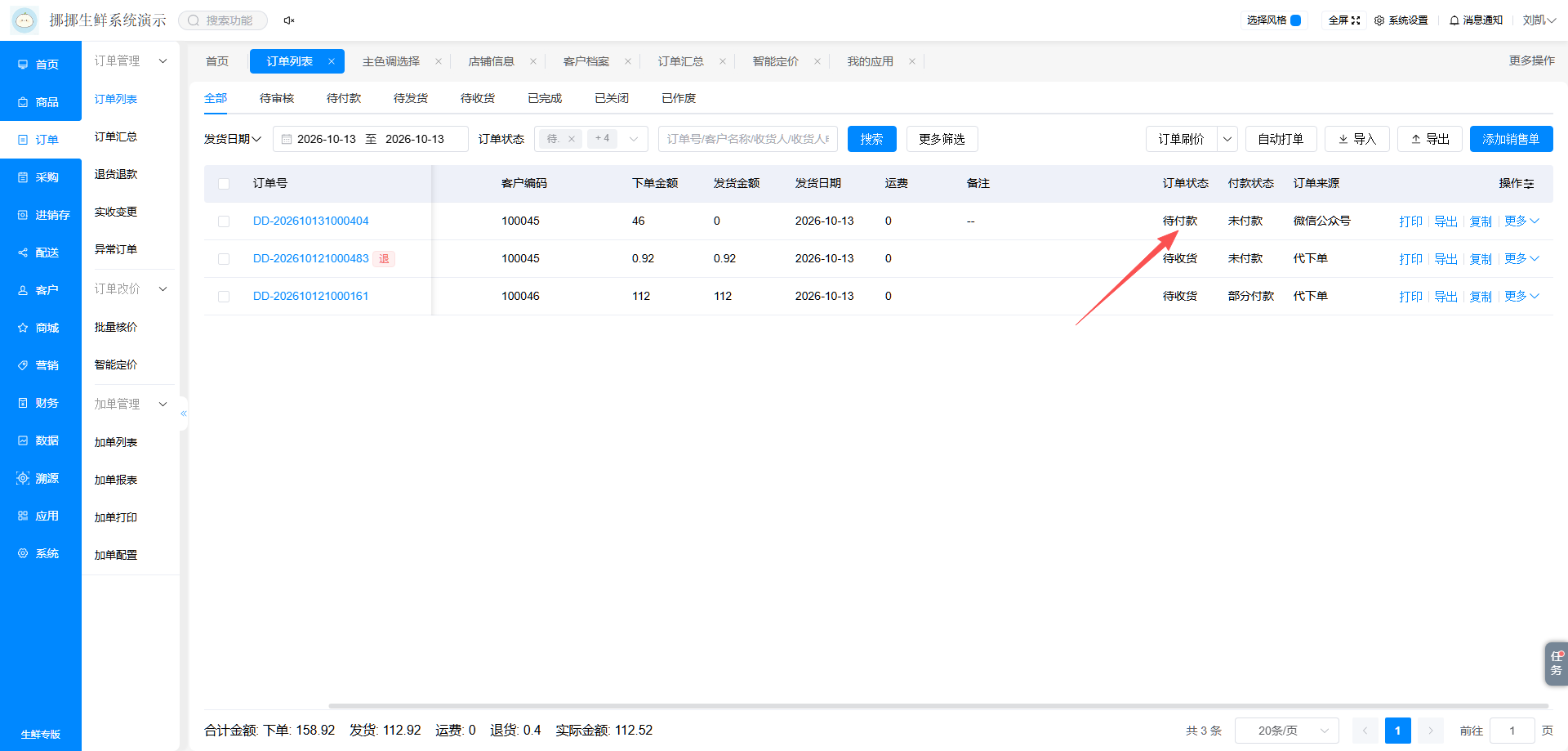Image resolution: width=1568 pixels, height=751 pixels.
Task: Open the 营销 sidebar module
Action: [x=41, y=365]
